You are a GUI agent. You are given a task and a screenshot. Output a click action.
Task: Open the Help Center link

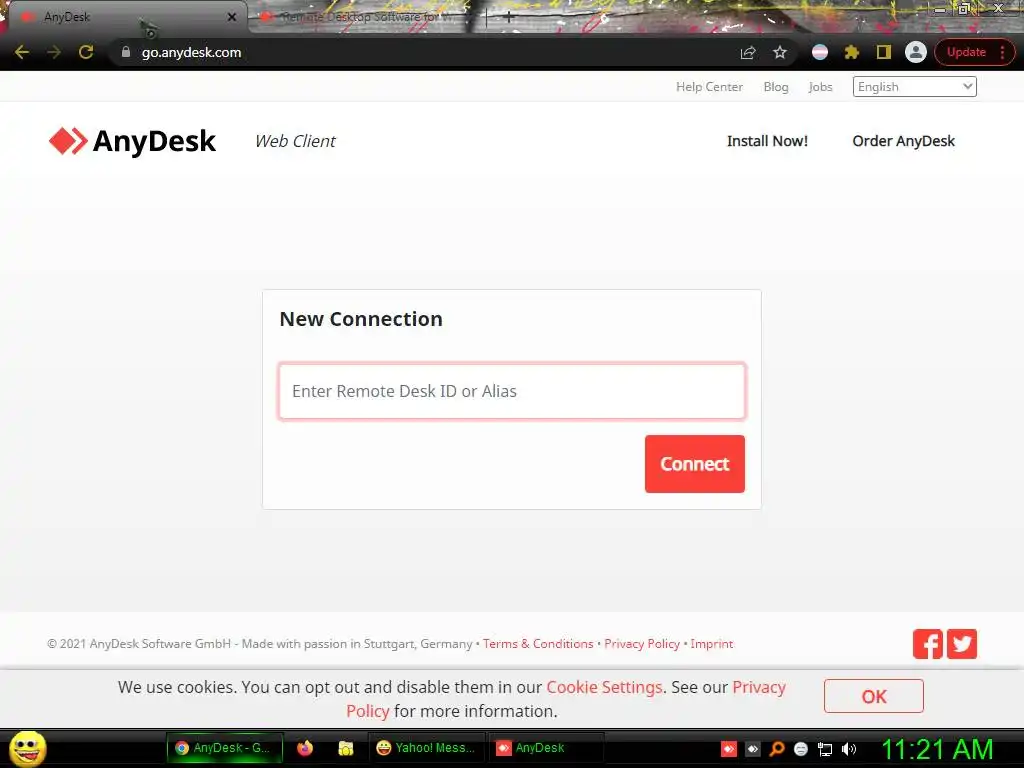pos(709,87)
